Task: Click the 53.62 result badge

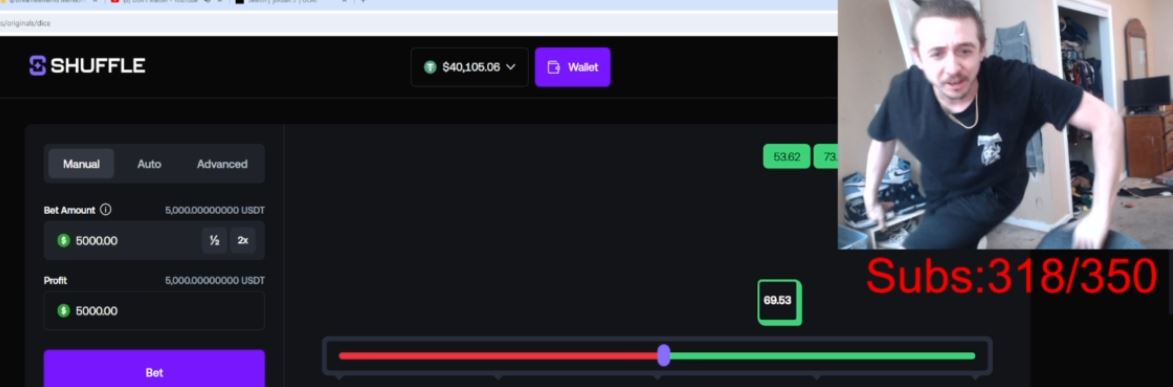Action: pos(786,156)
